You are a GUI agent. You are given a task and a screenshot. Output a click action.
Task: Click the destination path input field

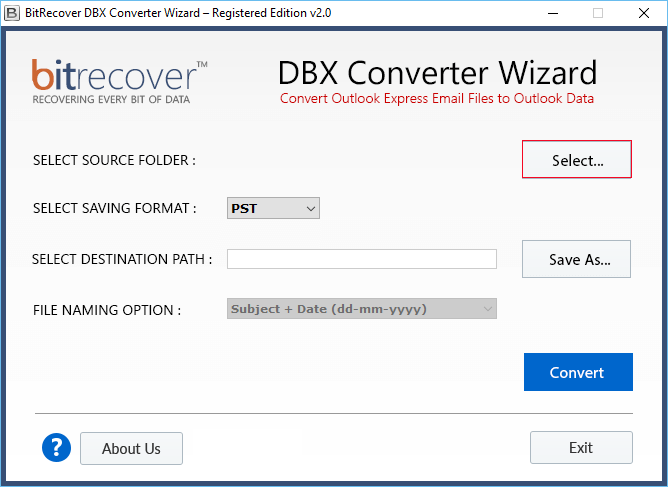[x=362, y=259]
